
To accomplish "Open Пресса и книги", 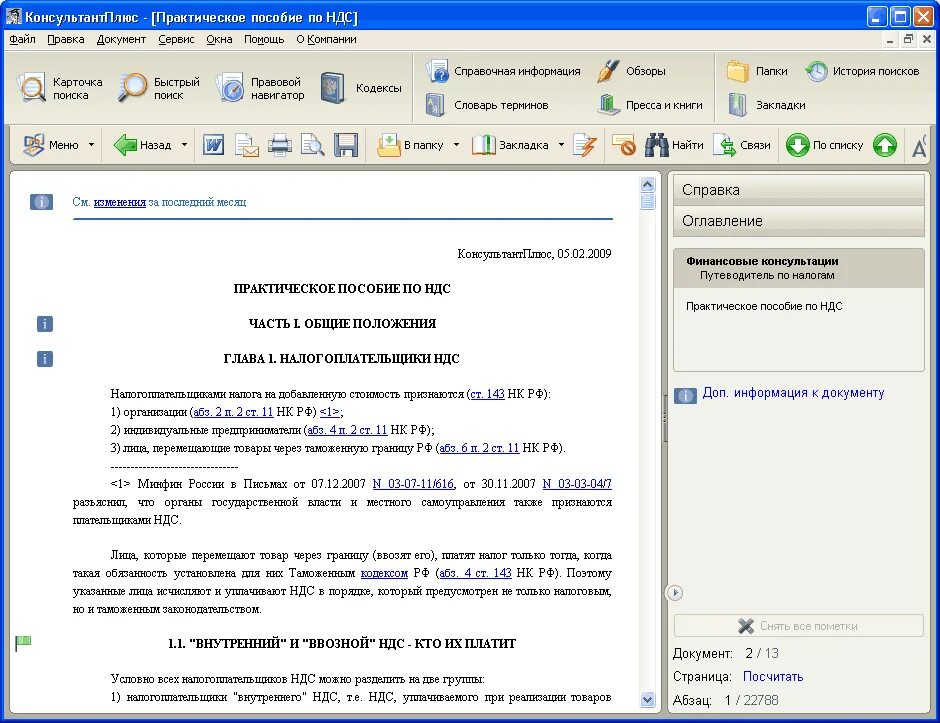I will 650,105.
